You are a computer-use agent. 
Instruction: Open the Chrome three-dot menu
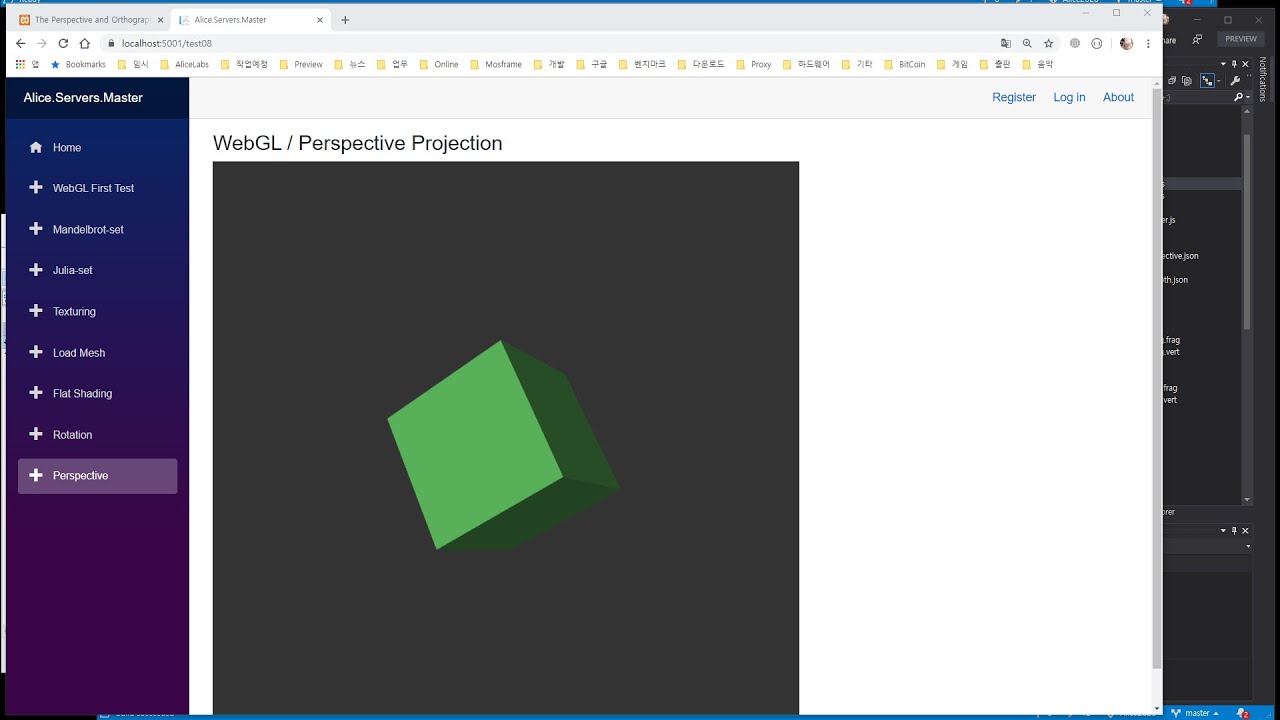click(1148, 43)
